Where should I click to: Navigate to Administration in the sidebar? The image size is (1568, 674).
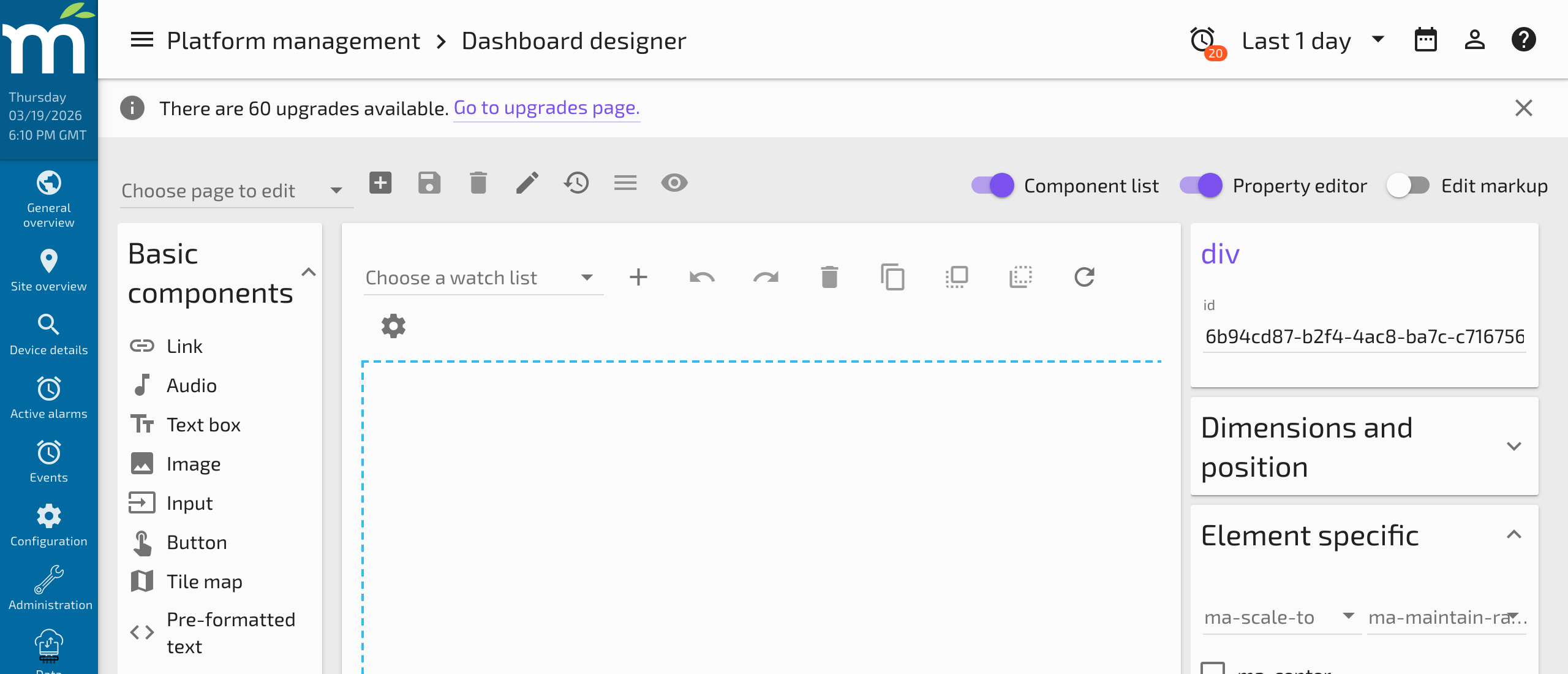point(49,585)
